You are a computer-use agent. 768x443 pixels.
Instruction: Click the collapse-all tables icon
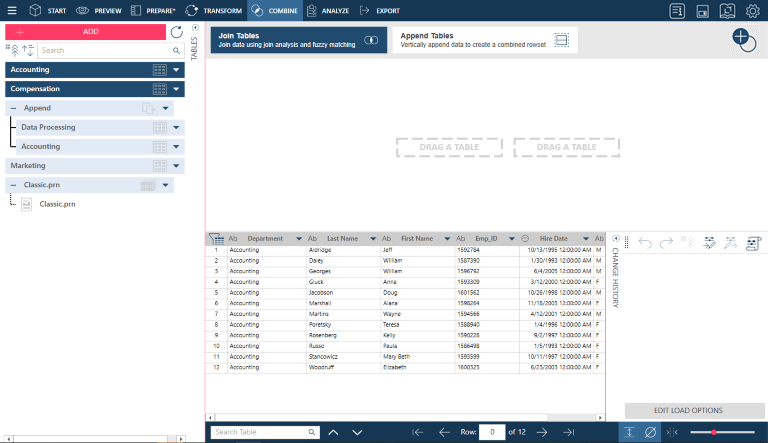click(13, 50)
